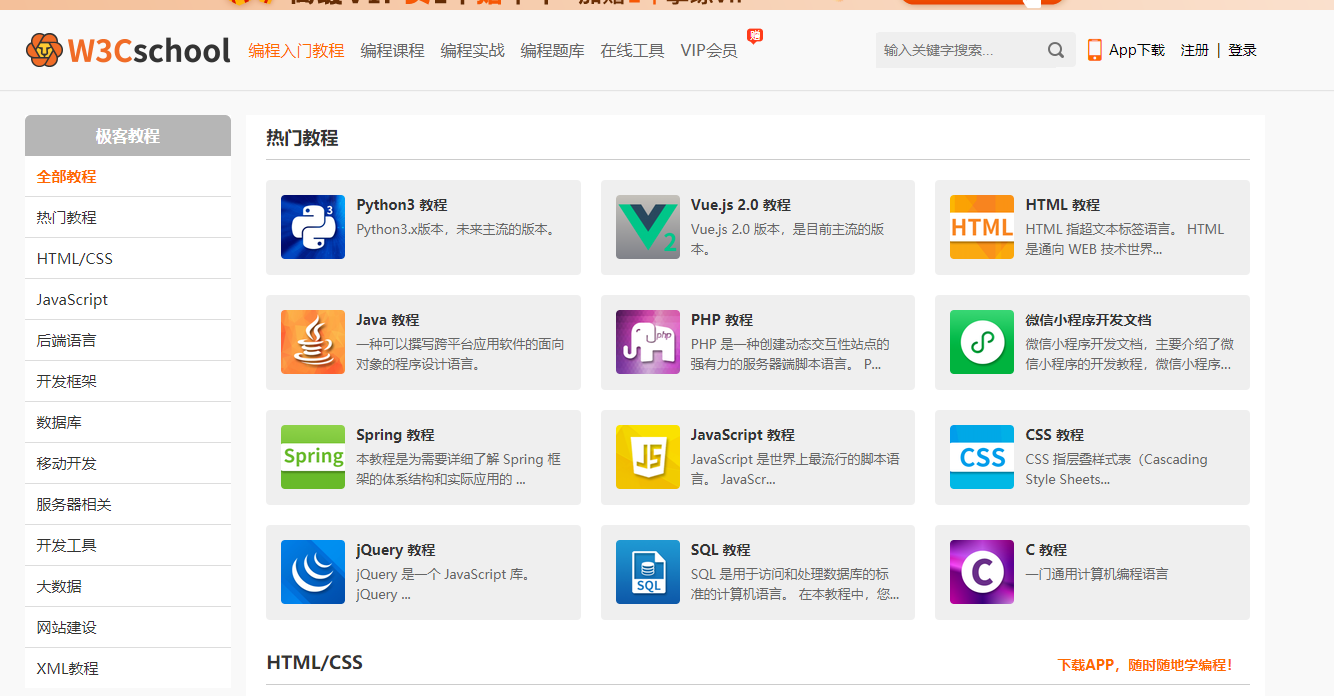Open the C 教程 title link
1334x696 pixels.
1046,550
